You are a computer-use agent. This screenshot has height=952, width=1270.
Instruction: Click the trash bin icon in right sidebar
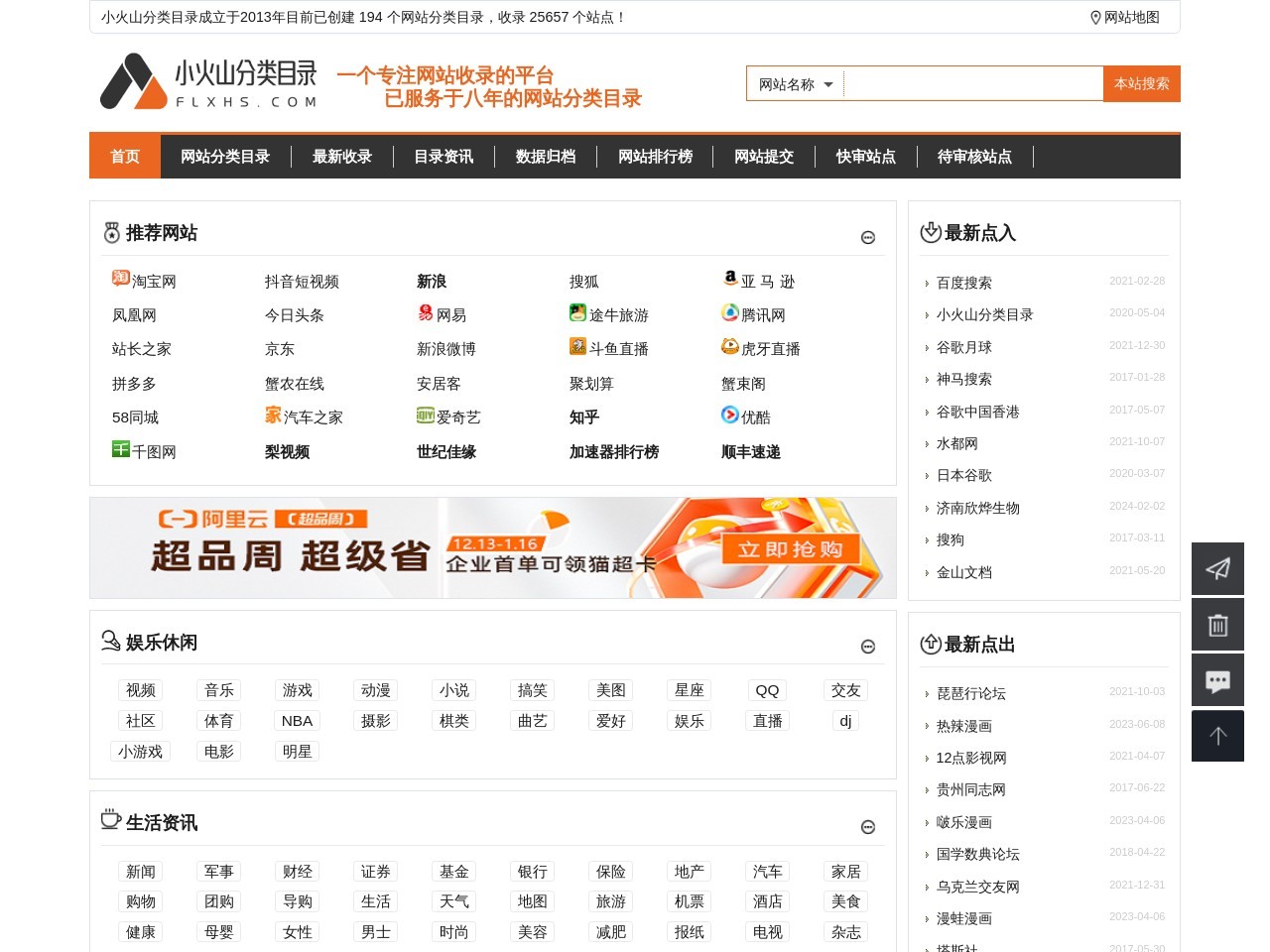tap(1217, 625)
